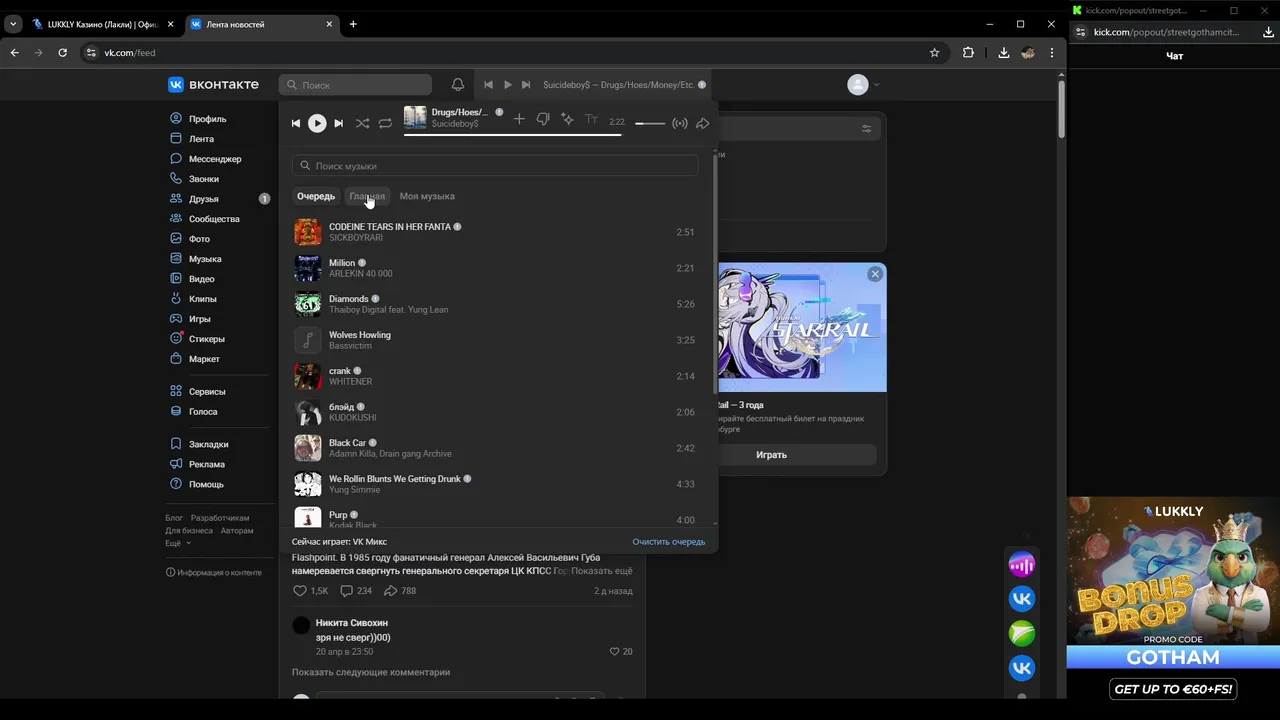The image size is (1280, 720).
Task: Play the current track in the player panel
Action: [x=317, y=123]
